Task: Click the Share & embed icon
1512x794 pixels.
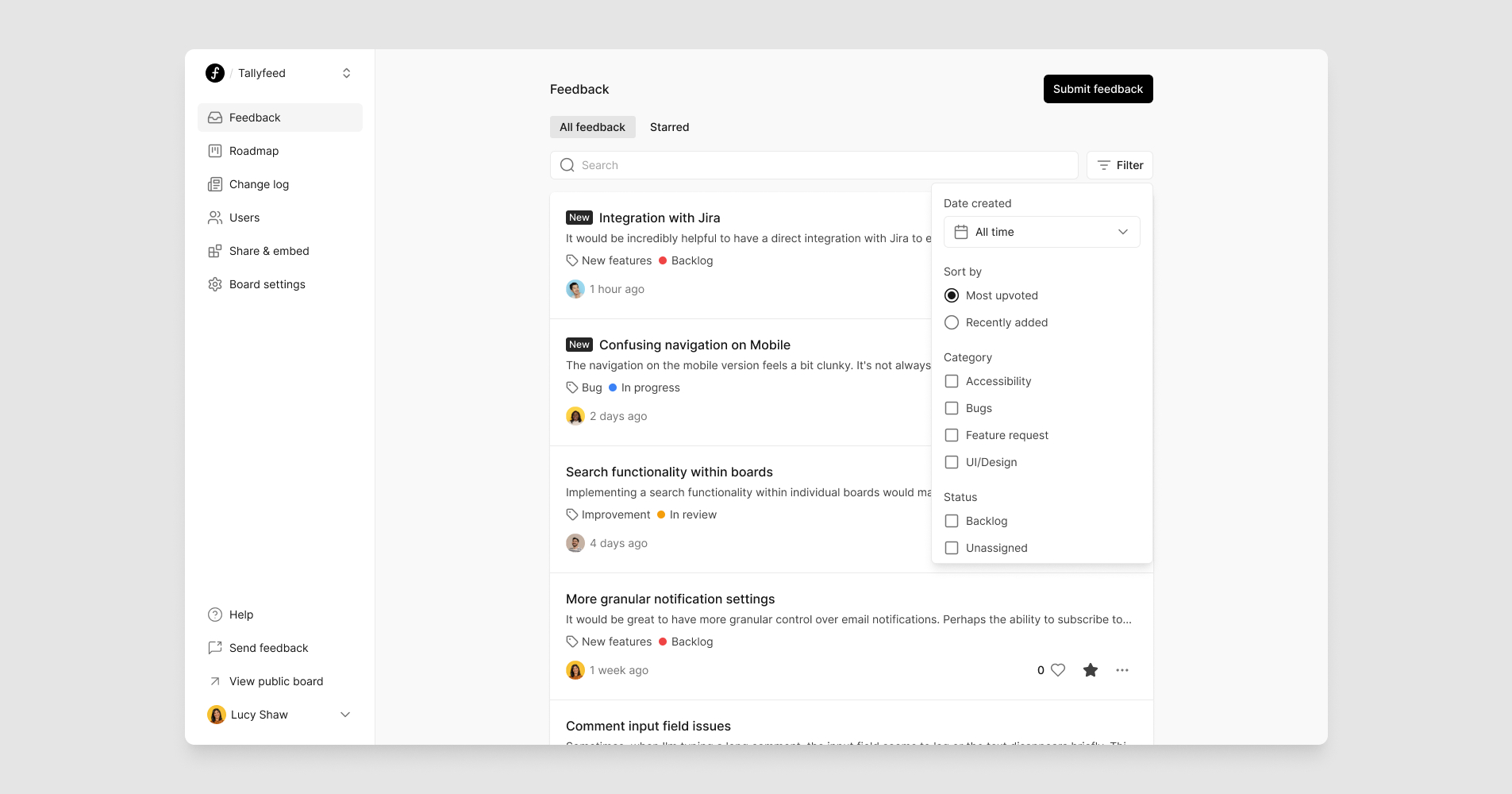Action: click(x=215, y=251)
